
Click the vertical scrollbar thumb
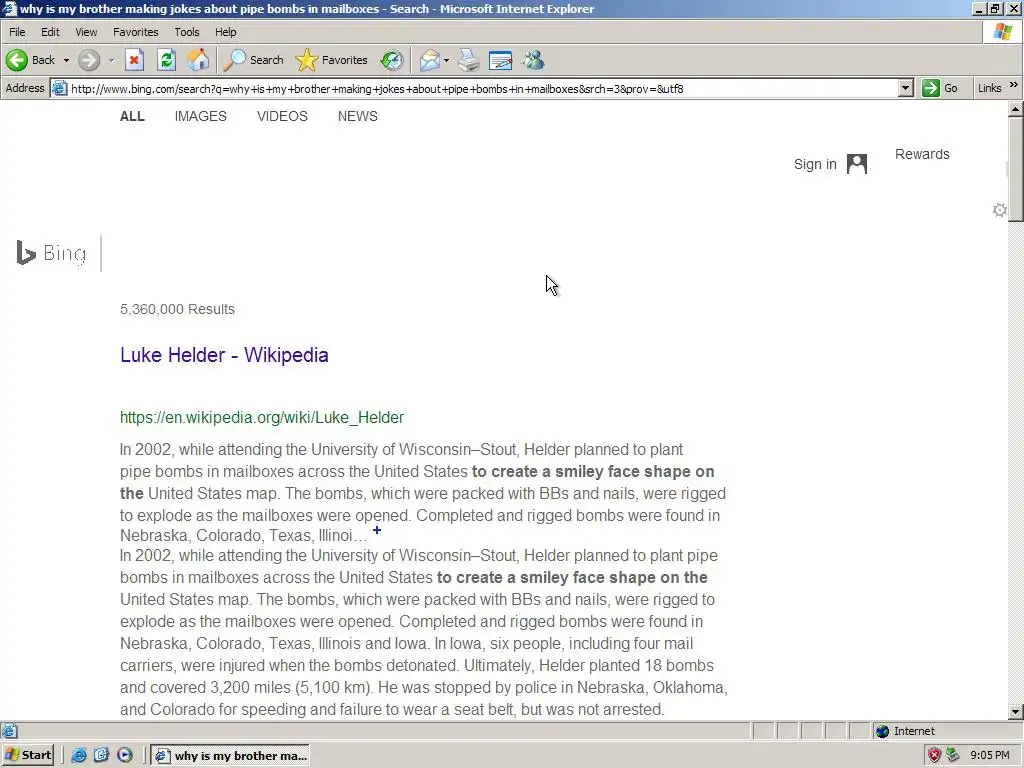(1016, 170)
